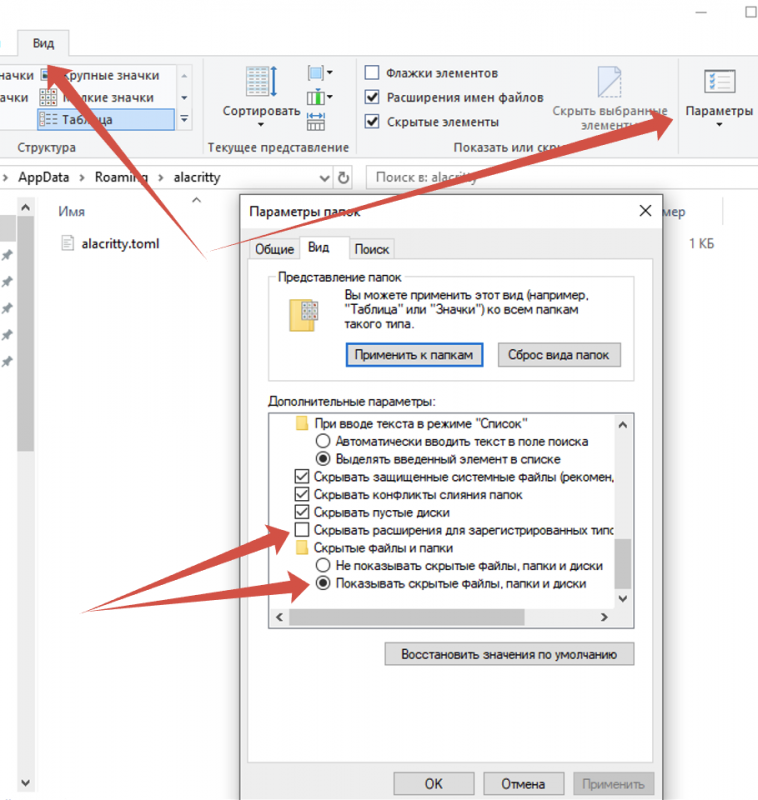Click advanced list scroll right arrow
The height and width of the screenshot is (800, 758).
tap(604, 617)
